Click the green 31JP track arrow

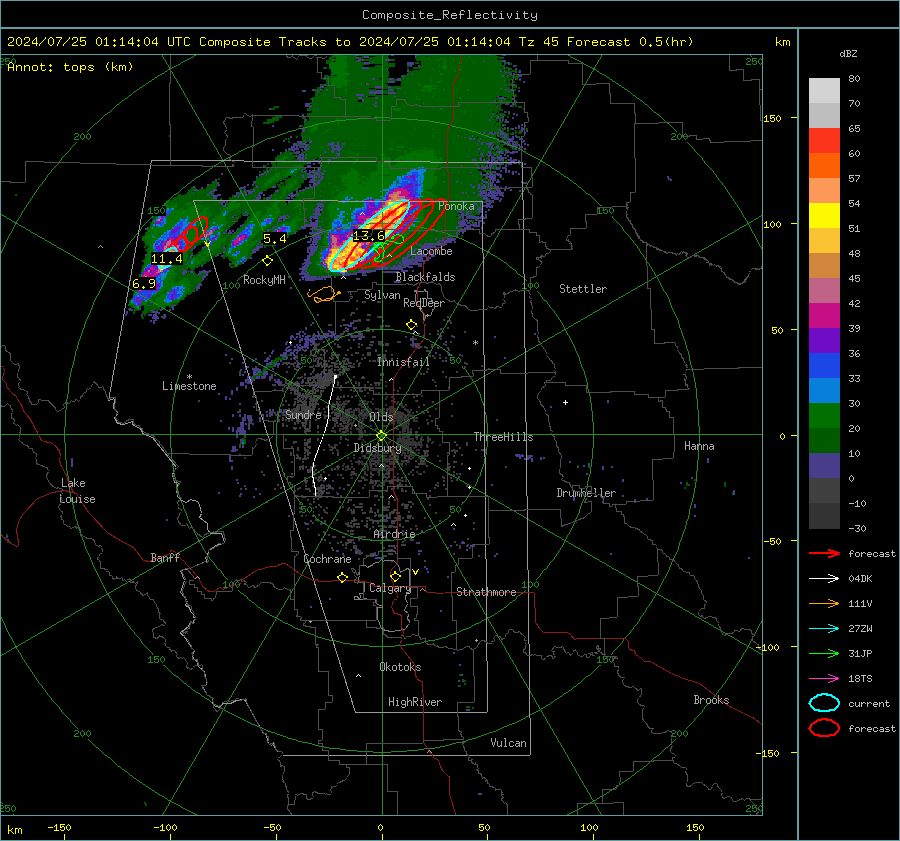point(824,653)
